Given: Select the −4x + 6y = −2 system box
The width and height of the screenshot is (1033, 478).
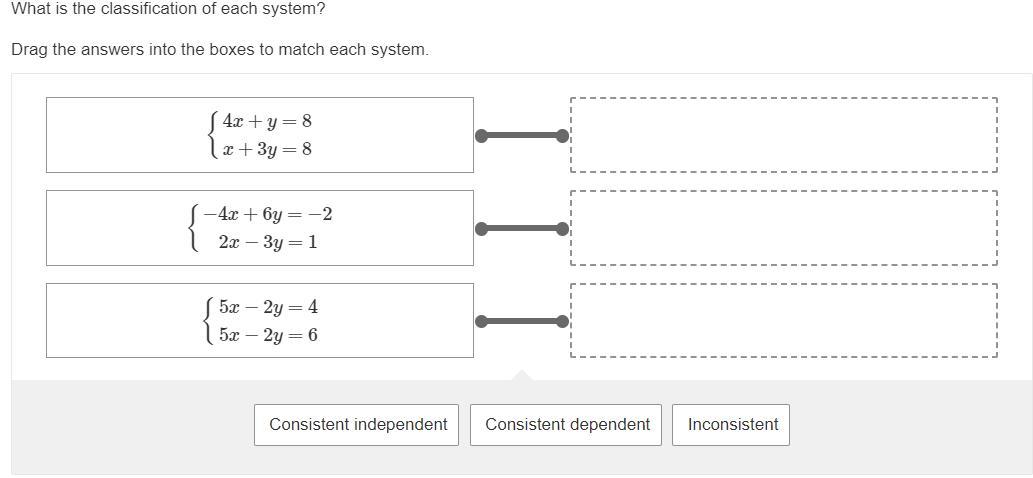Looking at the screenshot, I should pos(260,228).
